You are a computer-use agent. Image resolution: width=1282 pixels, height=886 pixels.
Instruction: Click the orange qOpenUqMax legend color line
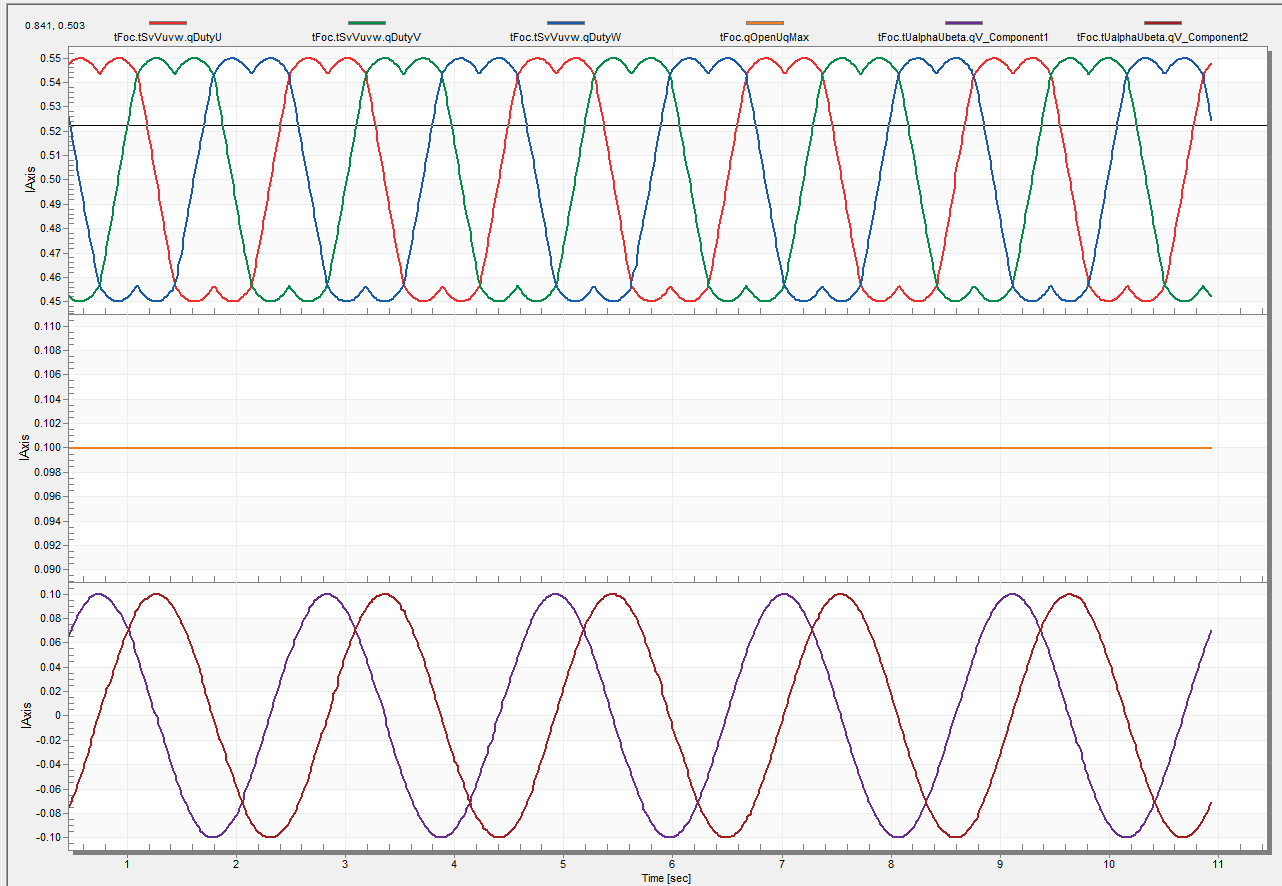(x=765, y=22)
